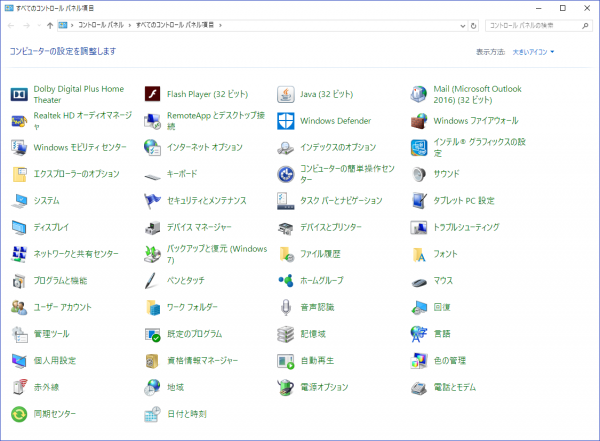Expand chevron after コントロール パネル breadcrumb
This screenshot has height=441, width=600.
pos(130,25)
